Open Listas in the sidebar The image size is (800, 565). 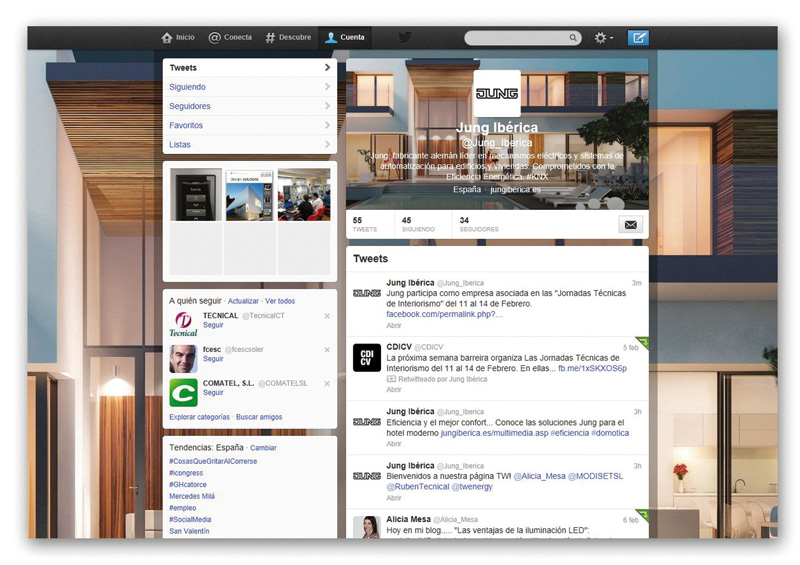point(249,144)
